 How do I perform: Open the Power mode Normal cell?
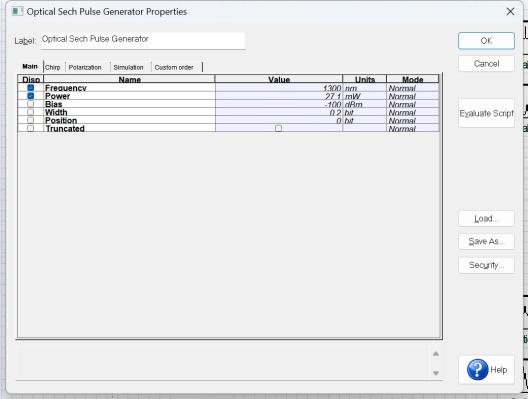(413, 96)
